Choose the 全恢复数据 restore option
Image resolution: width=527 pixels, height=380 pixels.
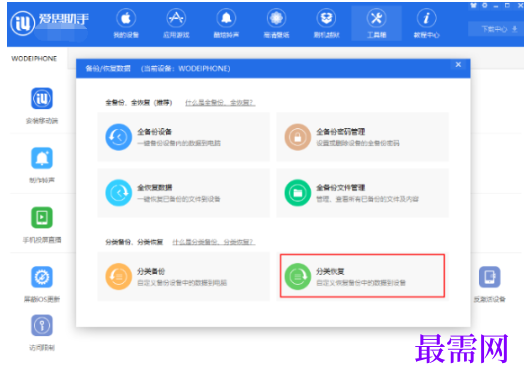[x=184, y=193]
